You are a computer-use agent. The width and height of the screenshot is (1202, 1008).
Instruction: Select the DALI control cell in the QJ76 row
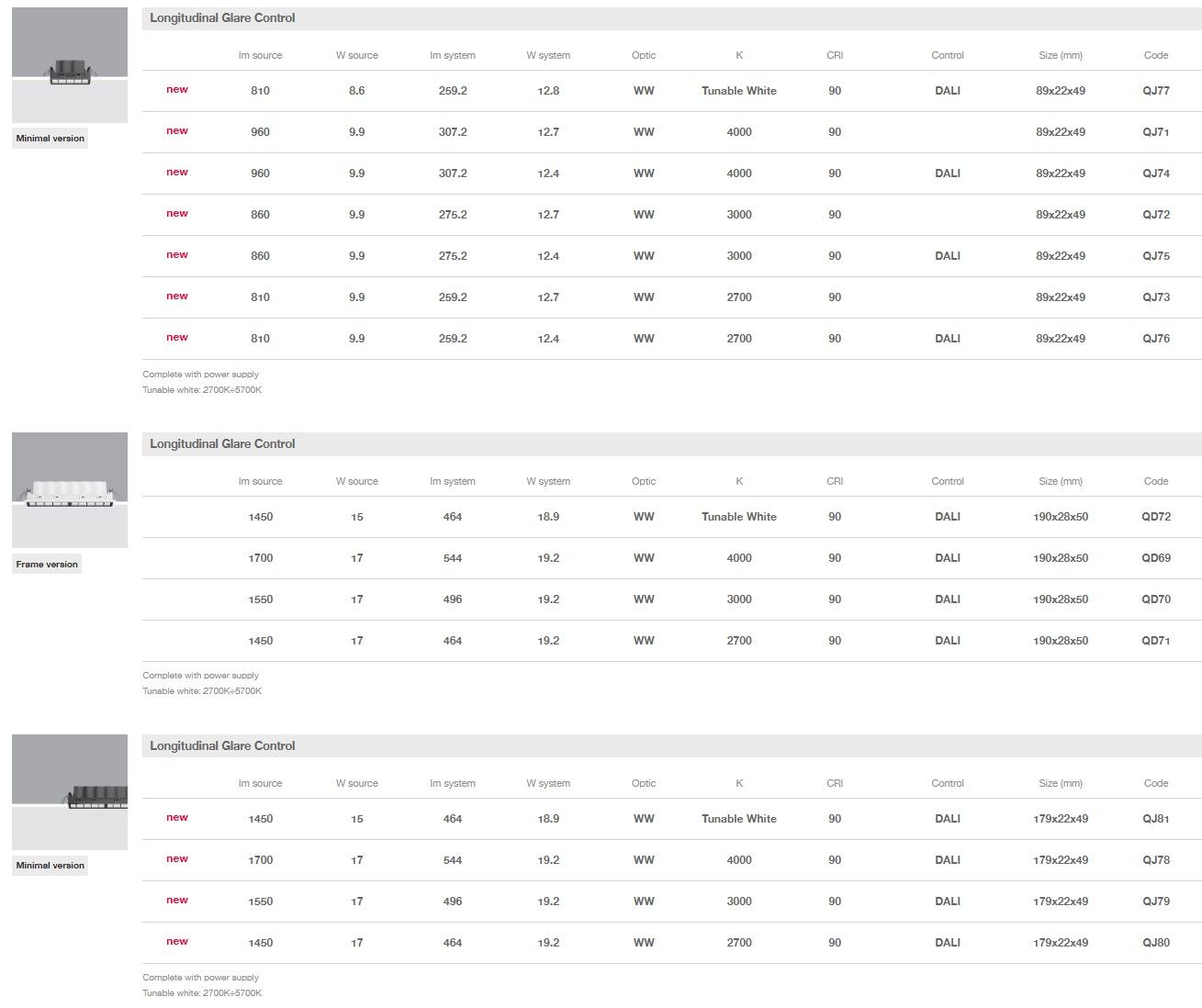(947, 339)
